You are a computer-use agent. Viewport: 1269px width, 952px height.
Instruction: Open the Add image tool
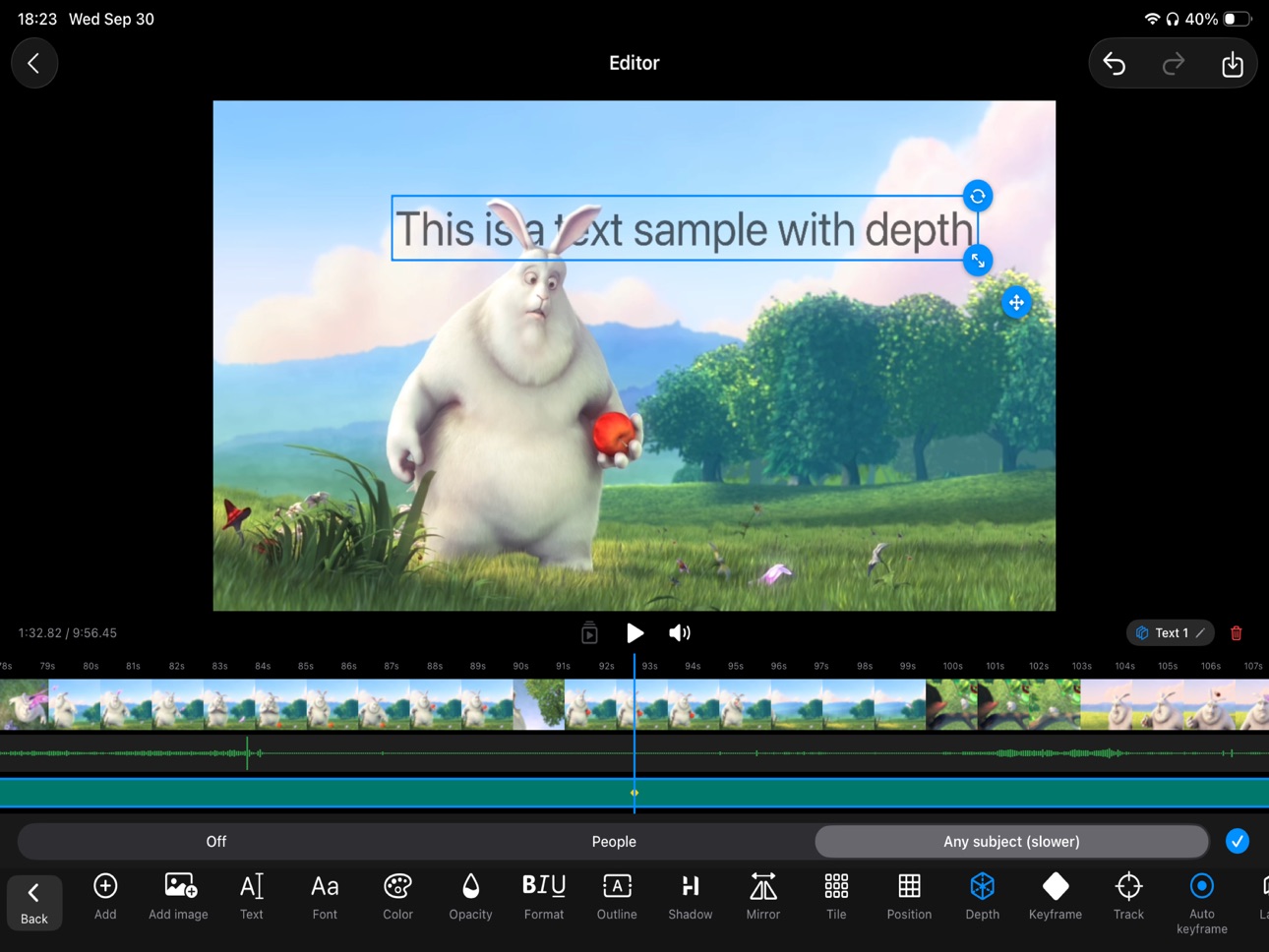click(x=178, y=897)
